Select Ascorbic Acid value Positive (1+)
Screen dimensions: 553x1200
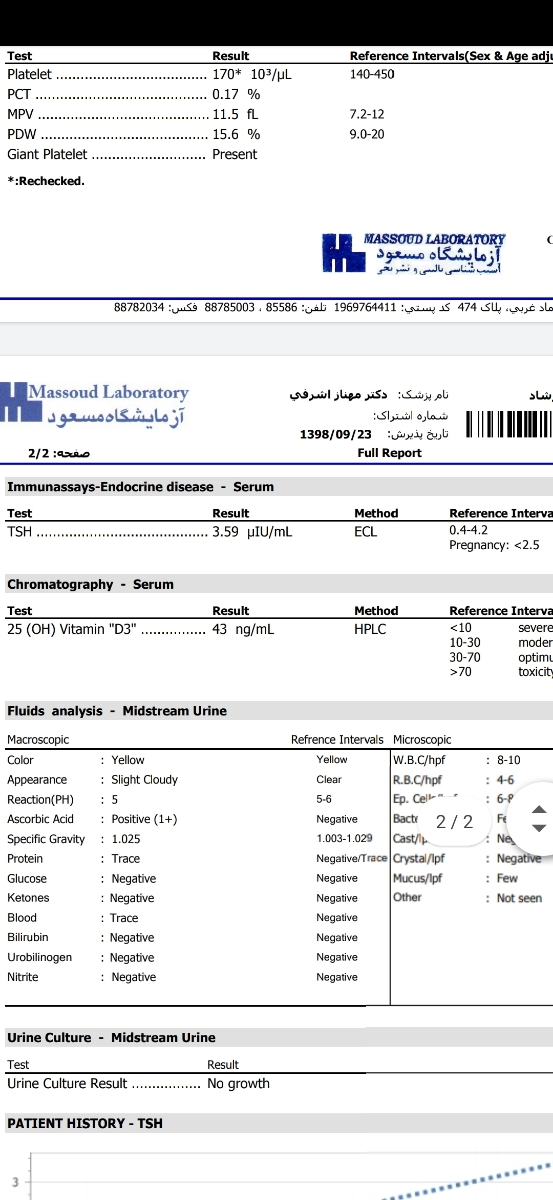[144, 819]
